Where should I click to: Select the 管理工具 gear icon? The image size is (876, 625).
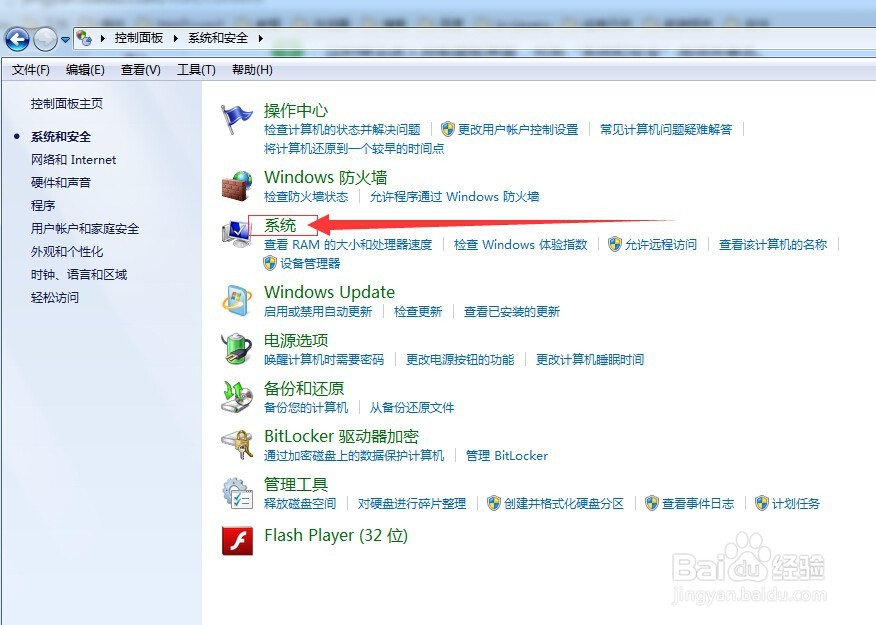tap(237, 490)
